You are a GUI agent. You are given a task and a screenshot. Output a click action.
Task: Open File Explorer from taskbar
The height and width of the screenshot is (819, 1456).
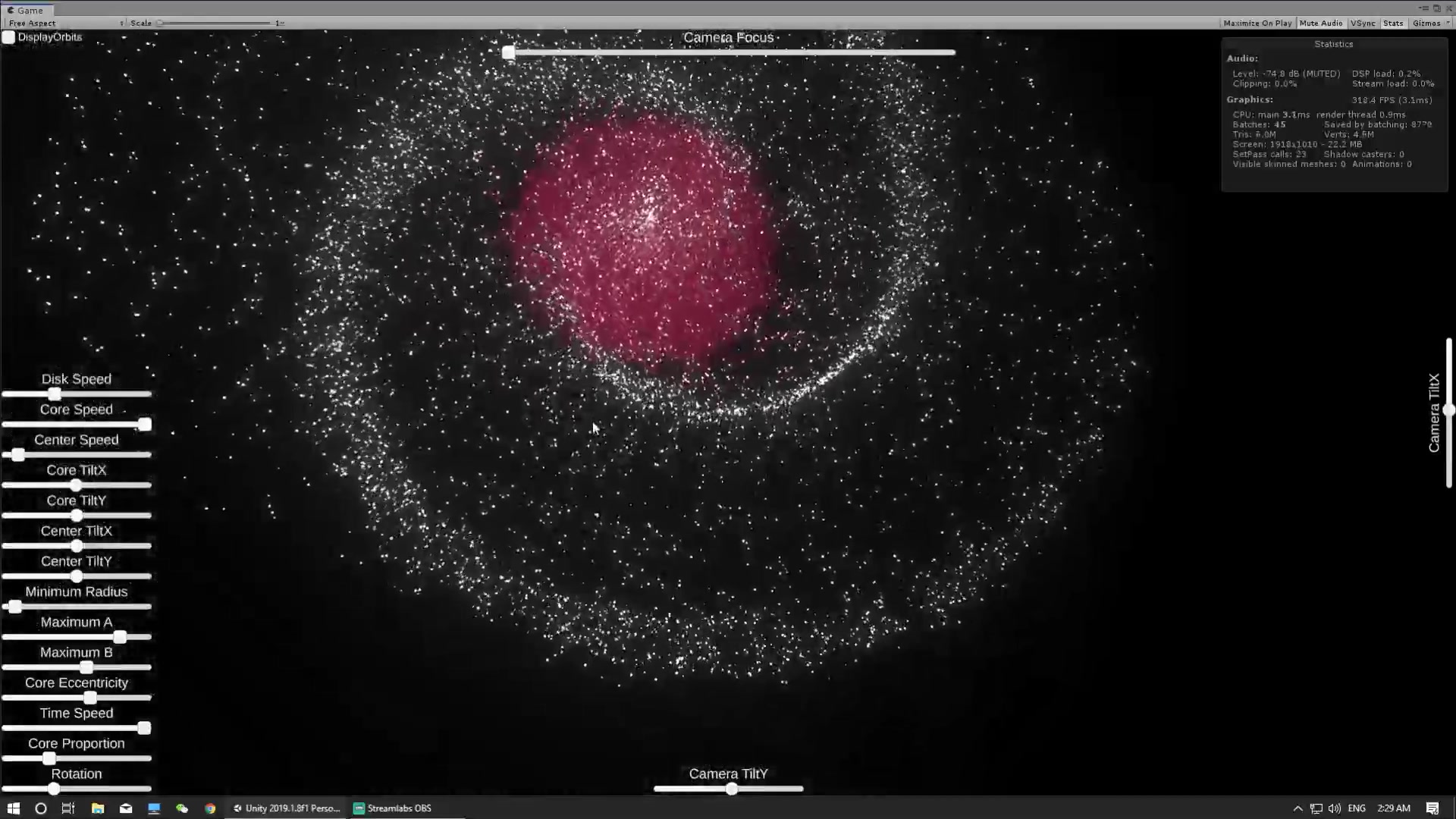(x=98, y=808)
